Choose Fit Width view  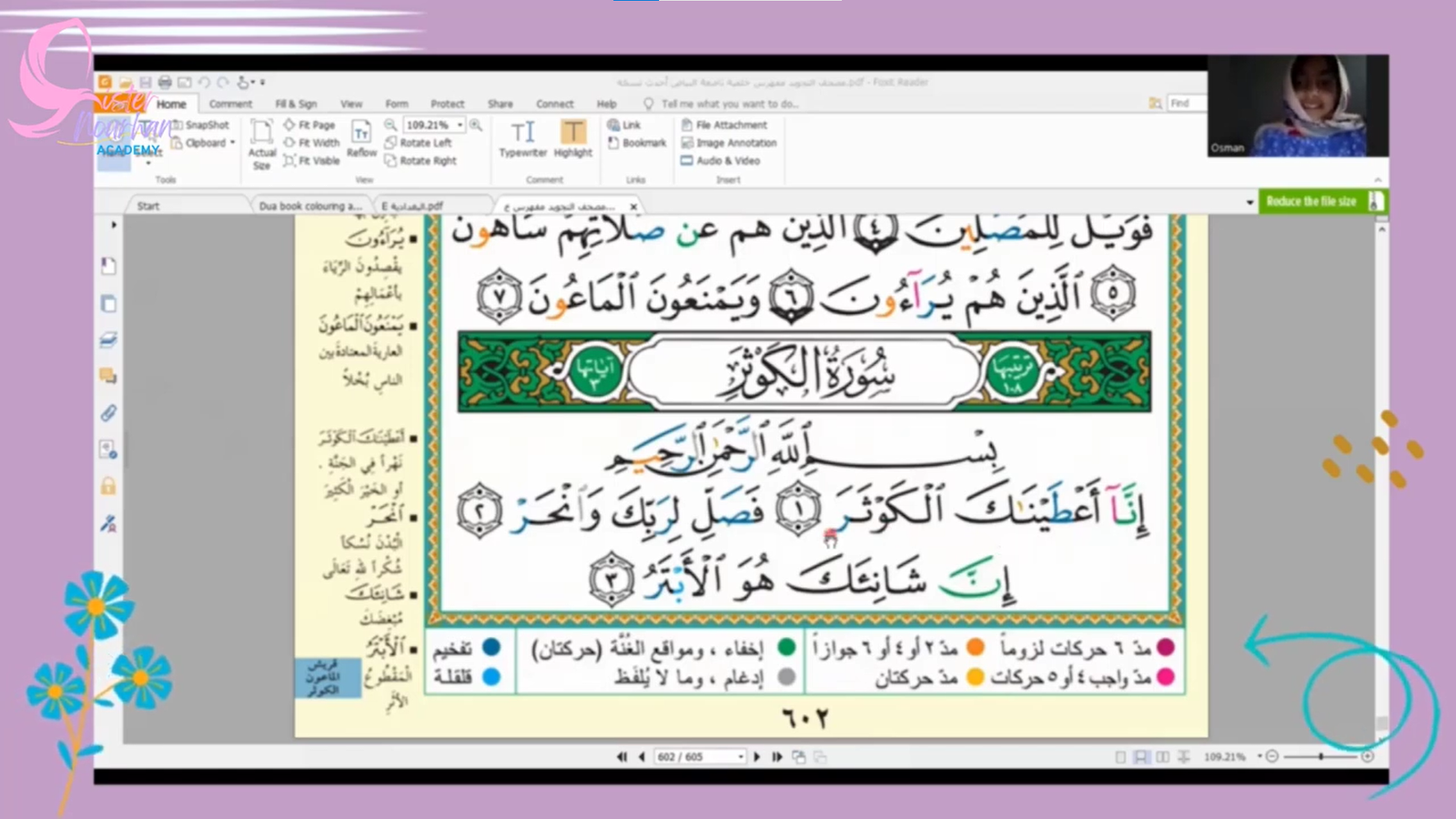click(x=311, y=143)
